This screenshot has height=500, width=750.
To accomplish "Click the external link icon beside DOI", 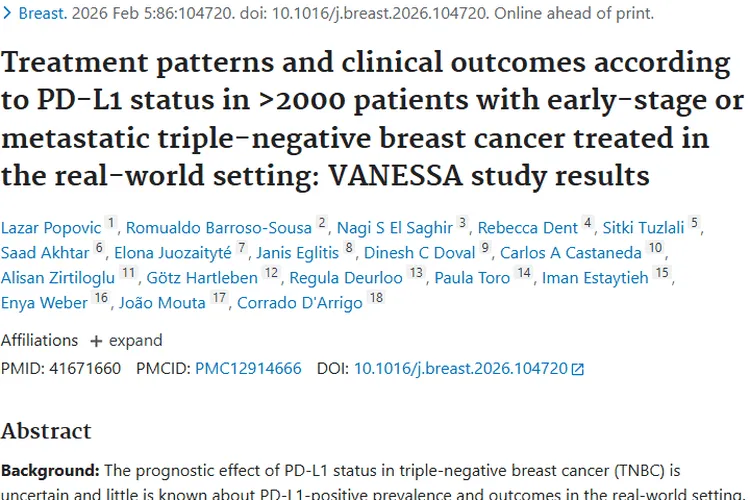I will click(577, 369).
